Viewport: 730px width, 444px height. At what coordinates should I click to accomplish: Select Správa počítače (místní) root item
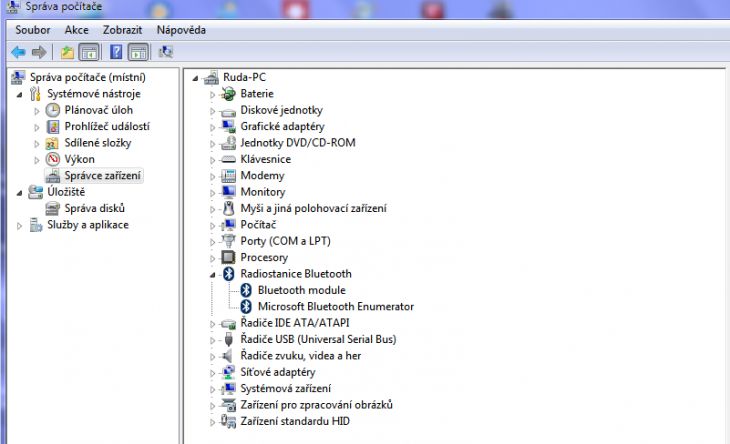coord(88,77)
